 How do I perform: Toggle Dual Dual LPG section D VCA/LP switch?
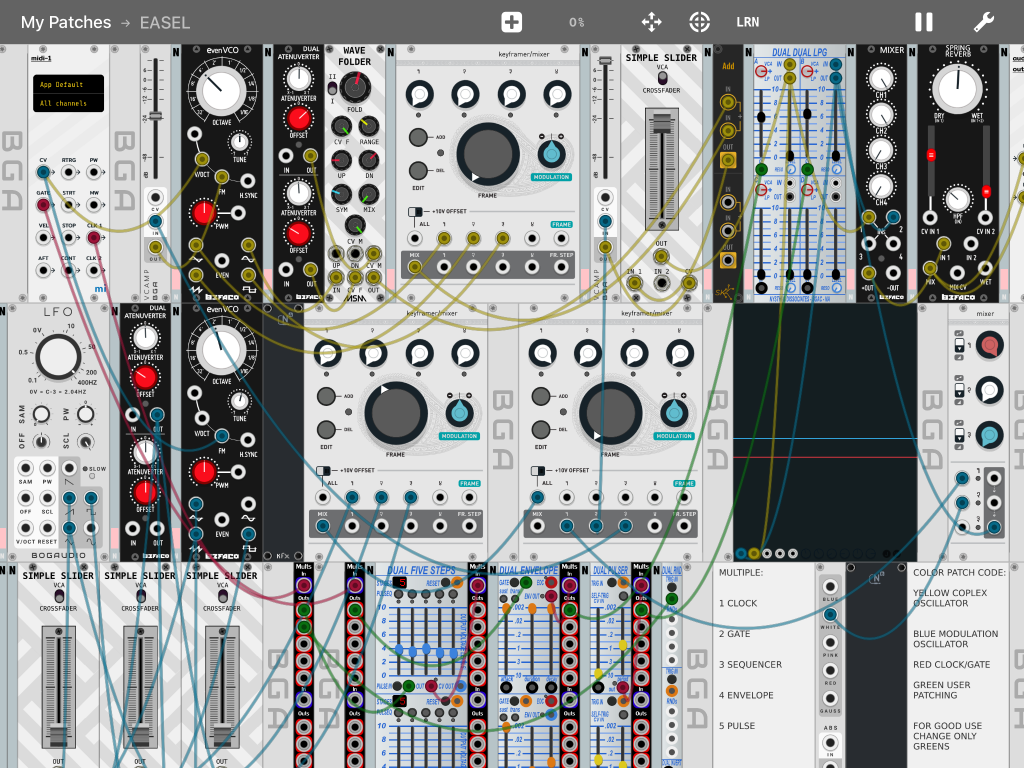(x=807, y=189)
